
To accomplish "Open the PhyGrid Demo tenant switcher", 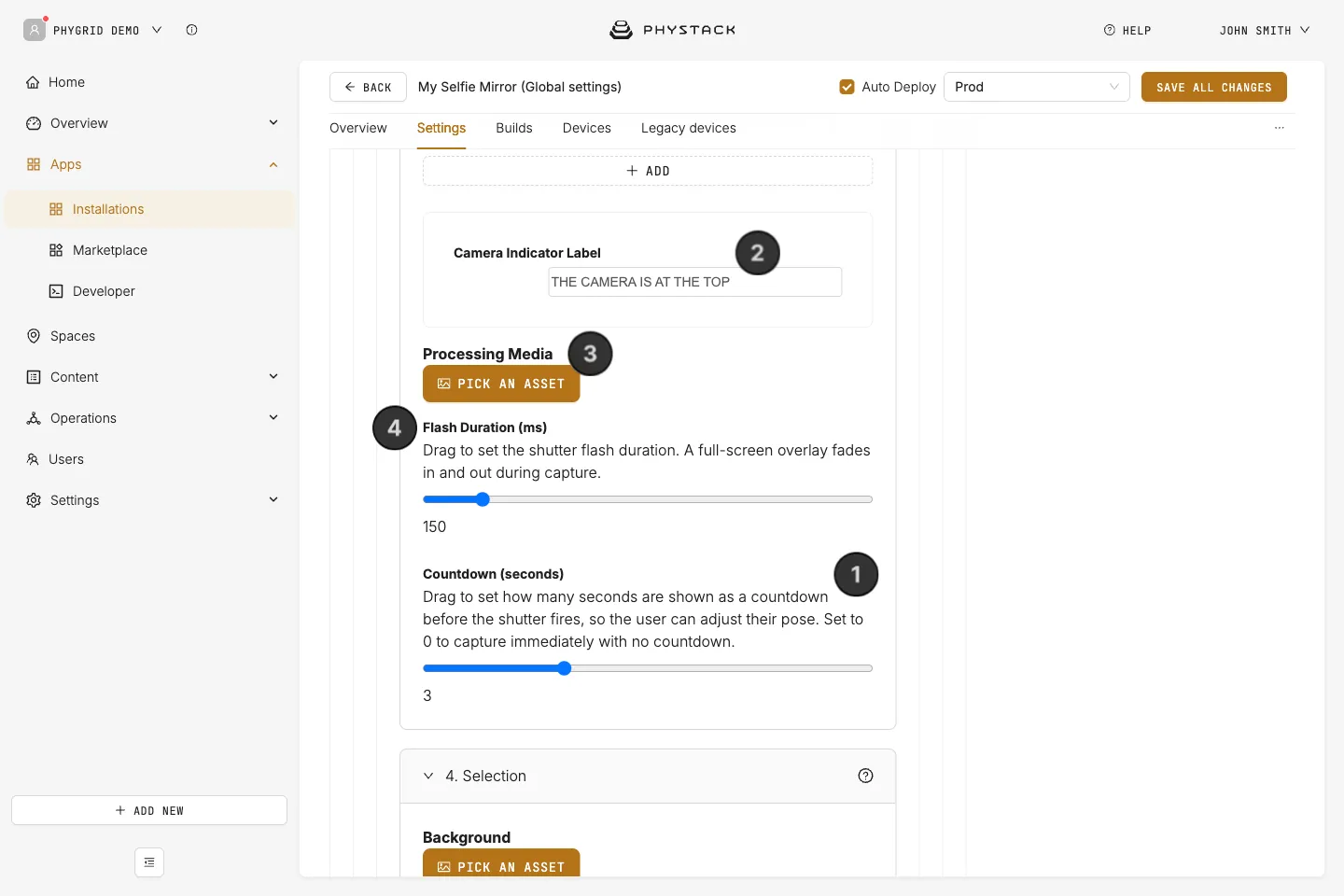I will coord(107,30).
